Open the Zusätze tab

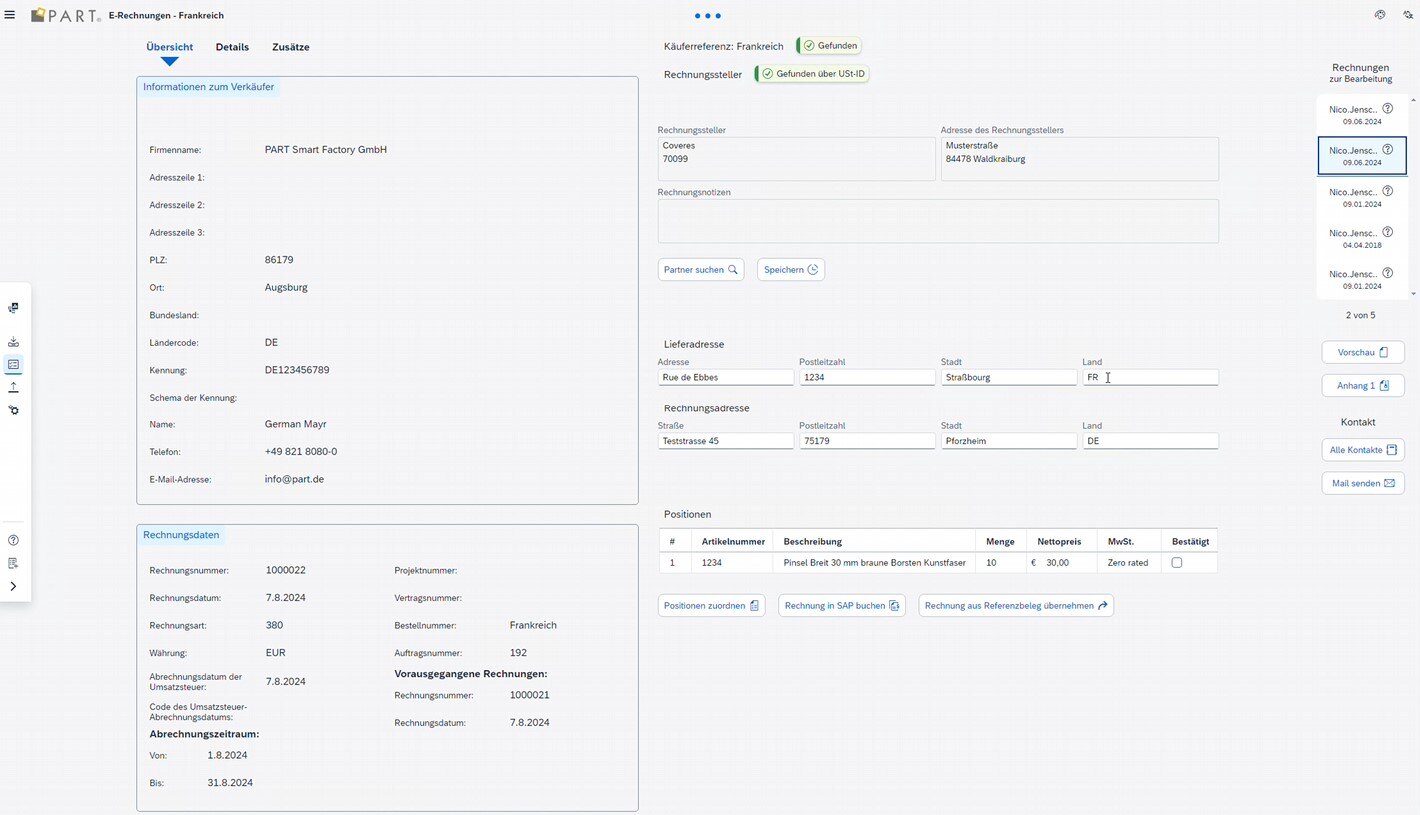(x=291, y=47)
